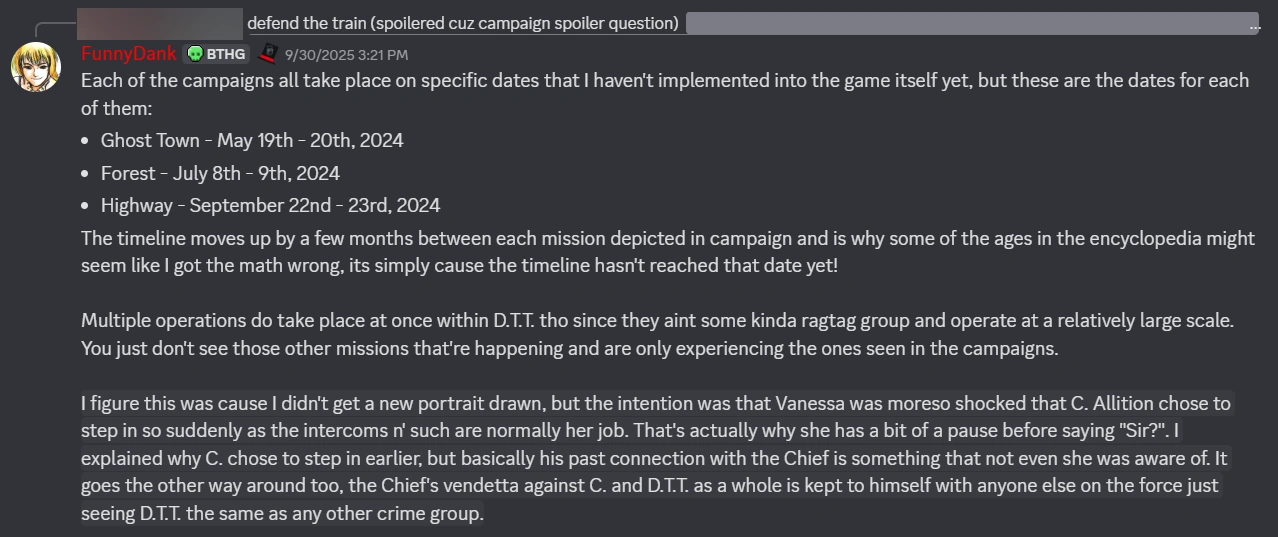The width and height of the screenshot is (1278, 537).
Task: Open FunnyDank's profile avatar
Action: [36, 68]
